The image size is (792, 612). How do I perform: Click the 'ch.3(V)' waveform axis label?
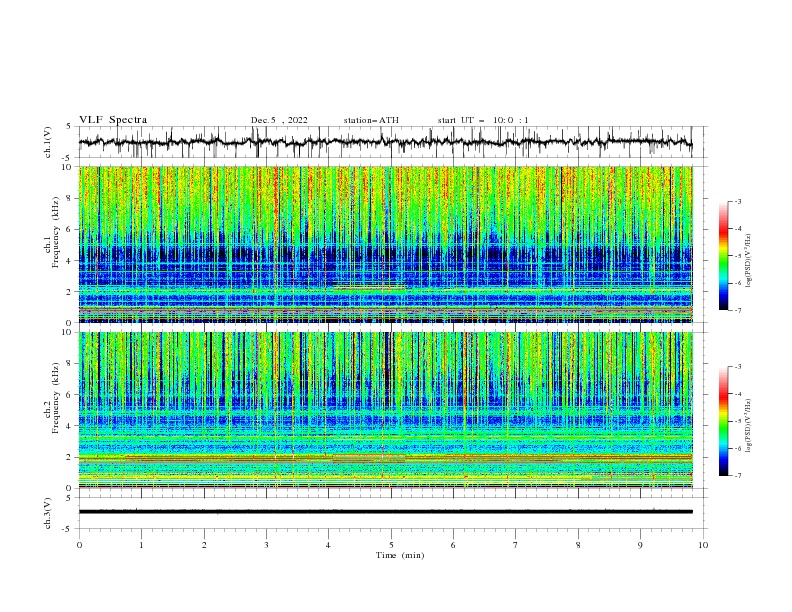pyautogui.click(x=48, y=513)
